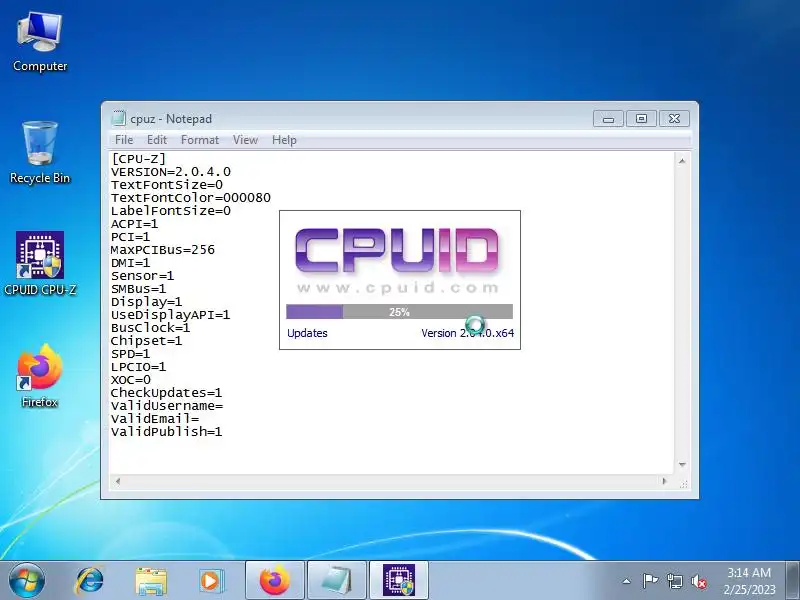Click the UseDisplayAPI=1 line
800x600 pixels.
[x=170, y=315]
